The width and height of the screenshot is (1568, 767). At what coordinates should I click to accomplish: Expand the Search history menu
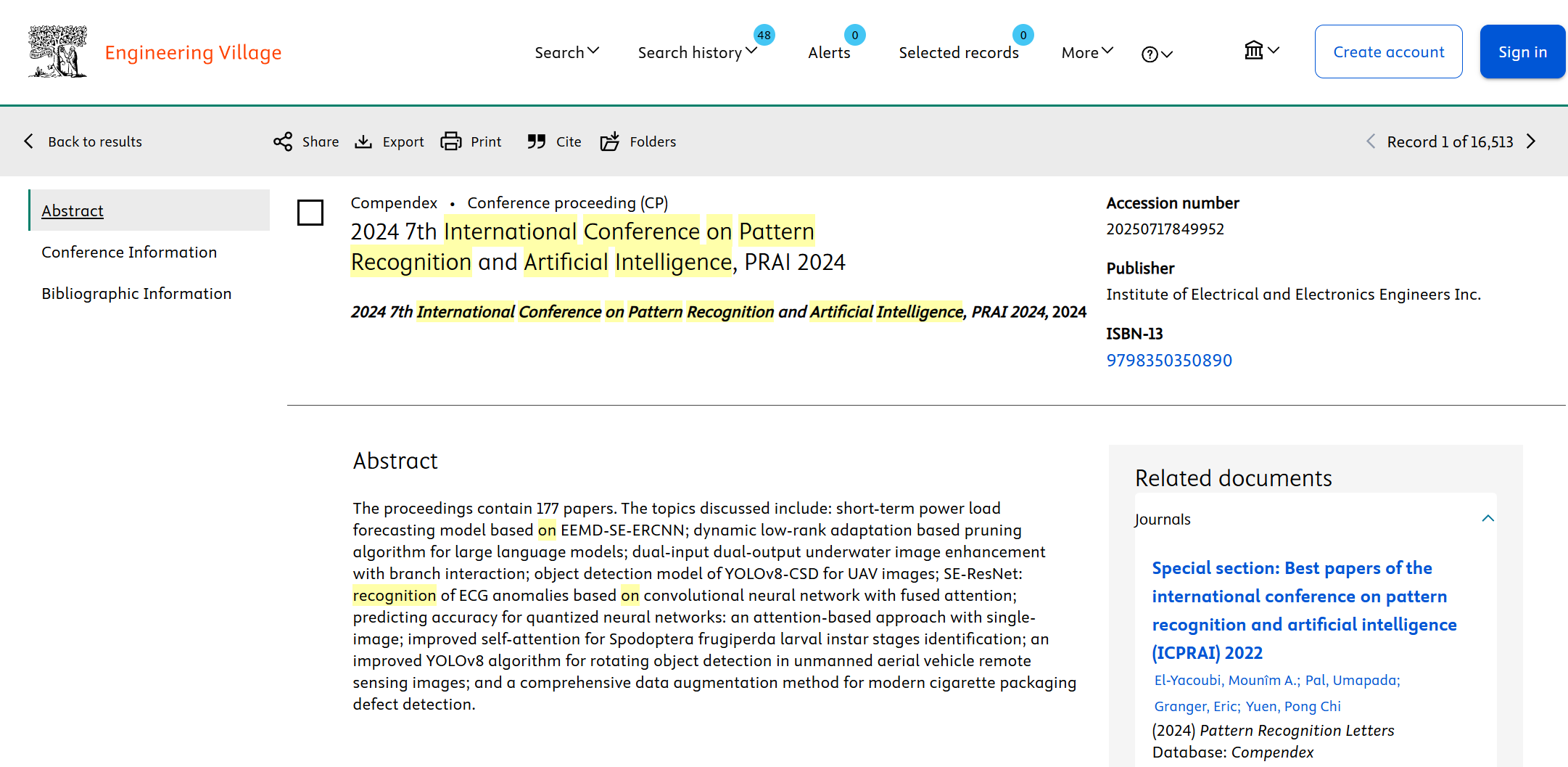pos(697,52)
